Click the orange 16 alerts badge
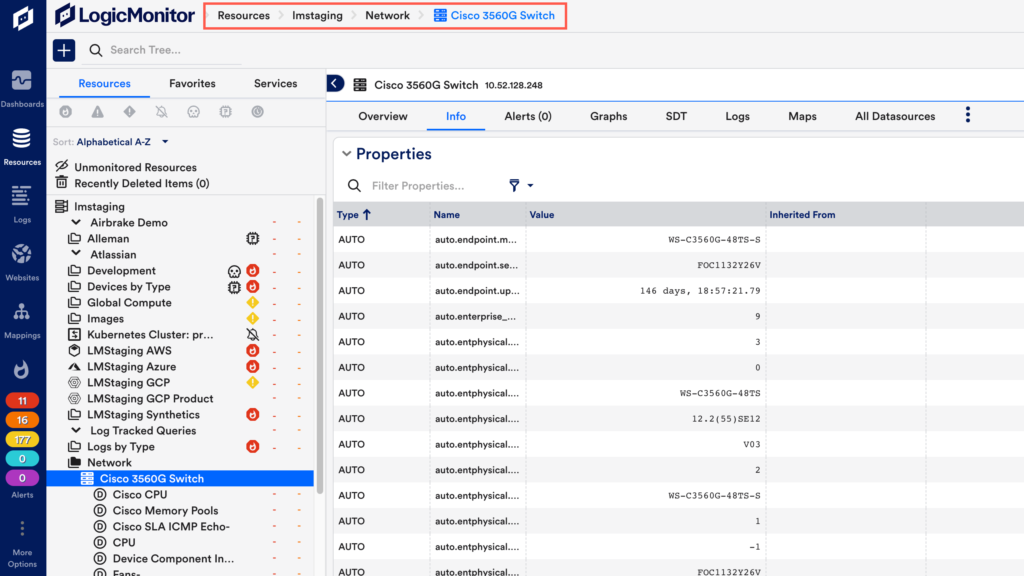Image resolution: width=1024 pixels, height=576 pixels. (22, 420)
